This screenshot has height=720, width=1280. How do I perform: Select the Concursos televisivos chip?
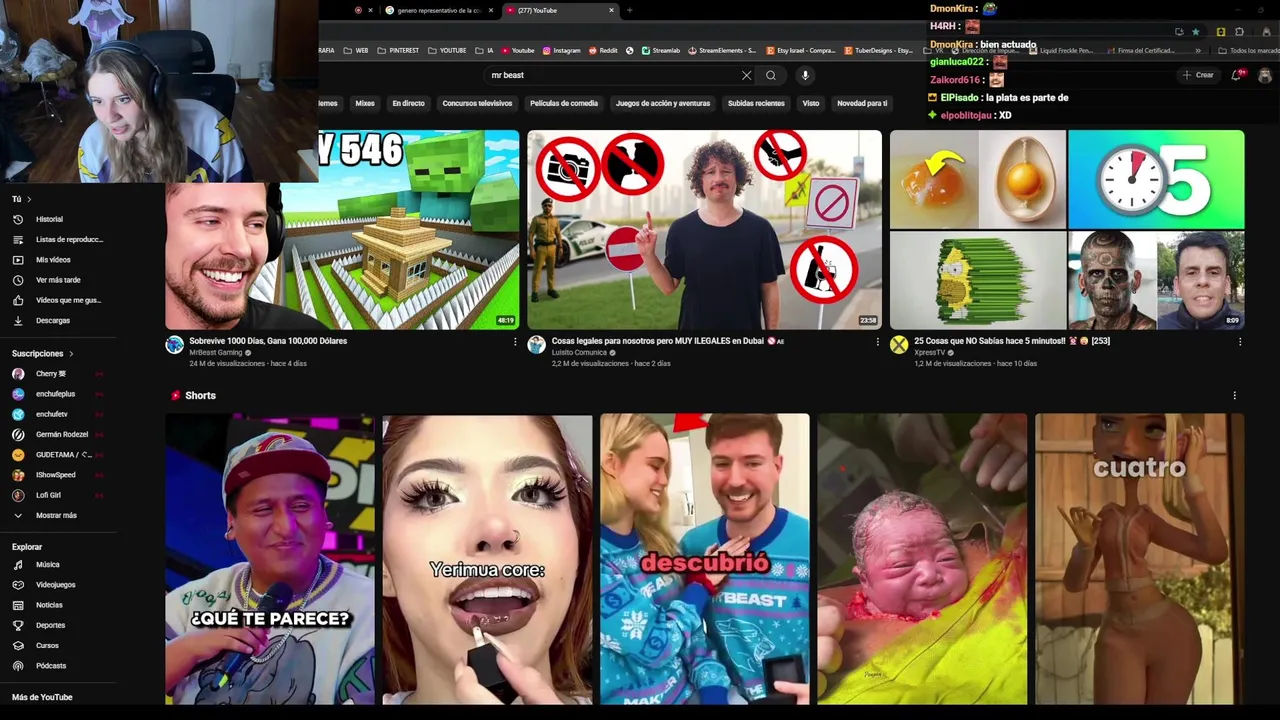[477, 103]
